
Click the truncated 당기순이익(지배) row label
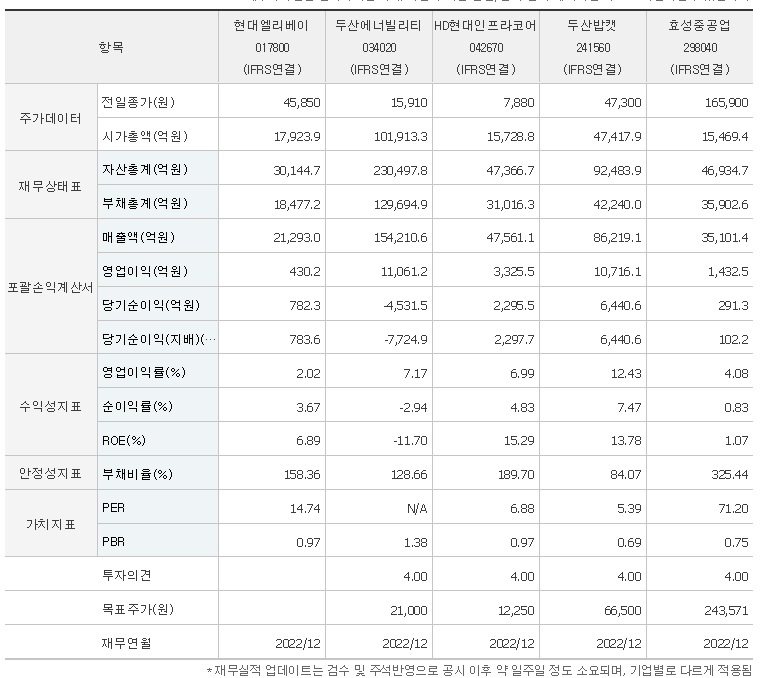(158, 339)
